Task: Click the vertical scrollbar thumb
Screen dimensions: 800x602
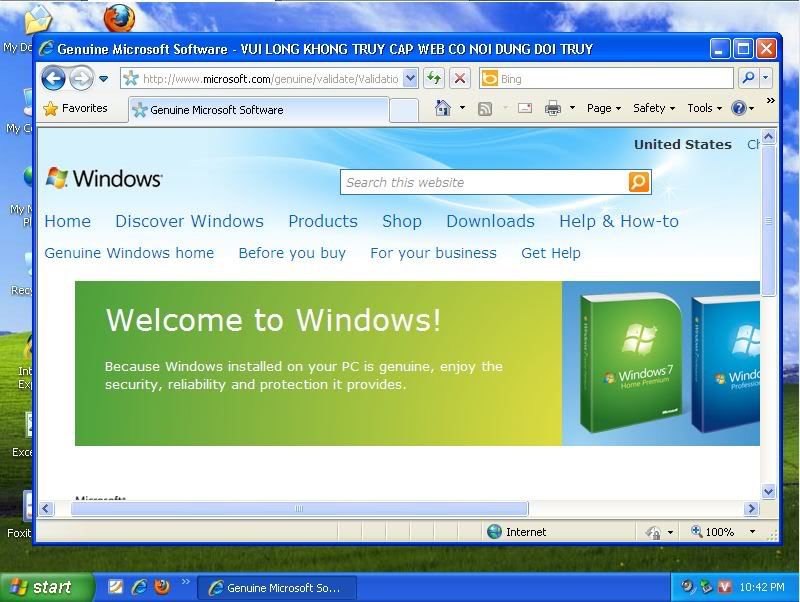Action: click(768, 220)
